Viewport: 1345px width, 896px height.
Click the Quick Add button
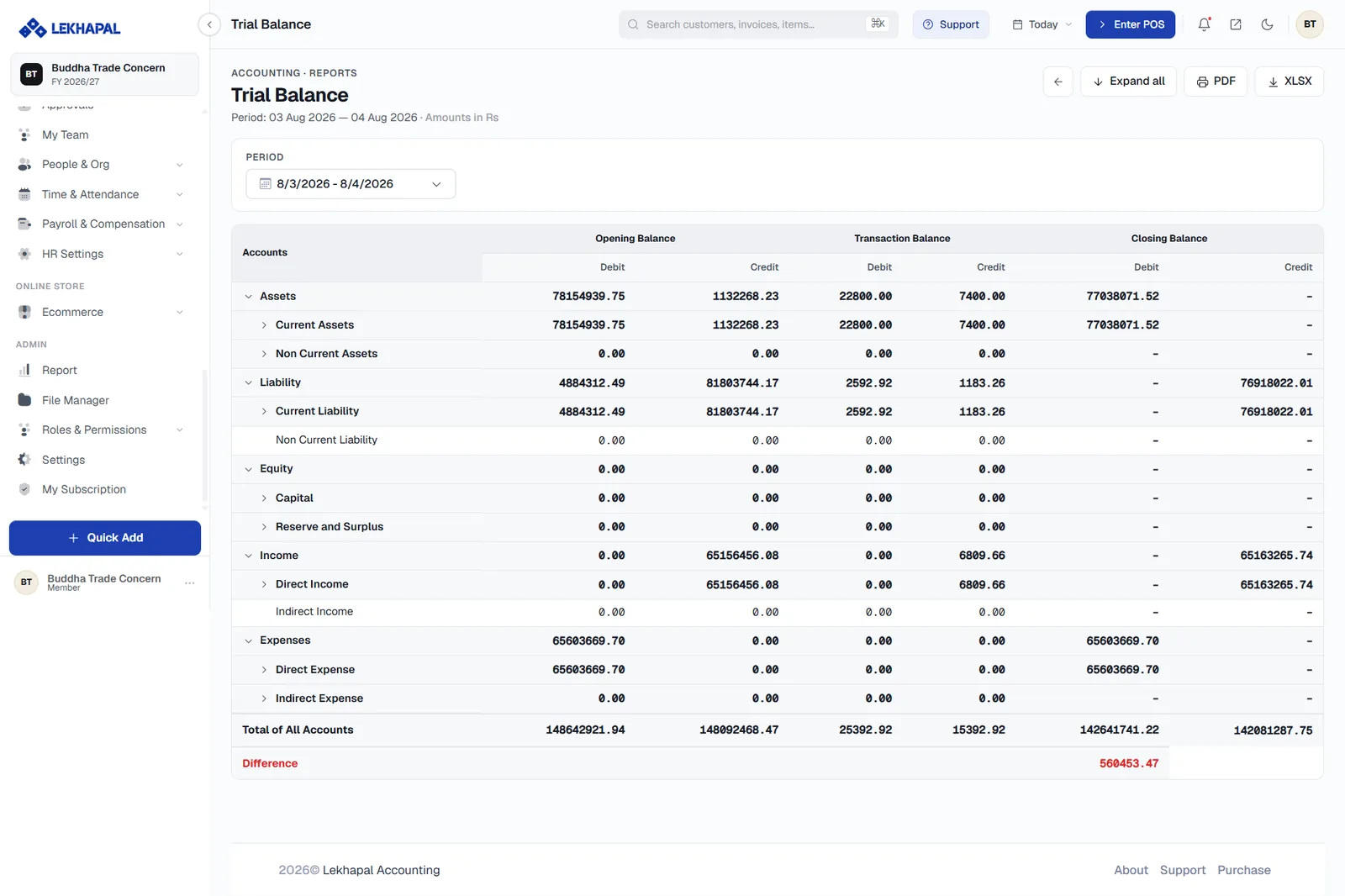105,538
